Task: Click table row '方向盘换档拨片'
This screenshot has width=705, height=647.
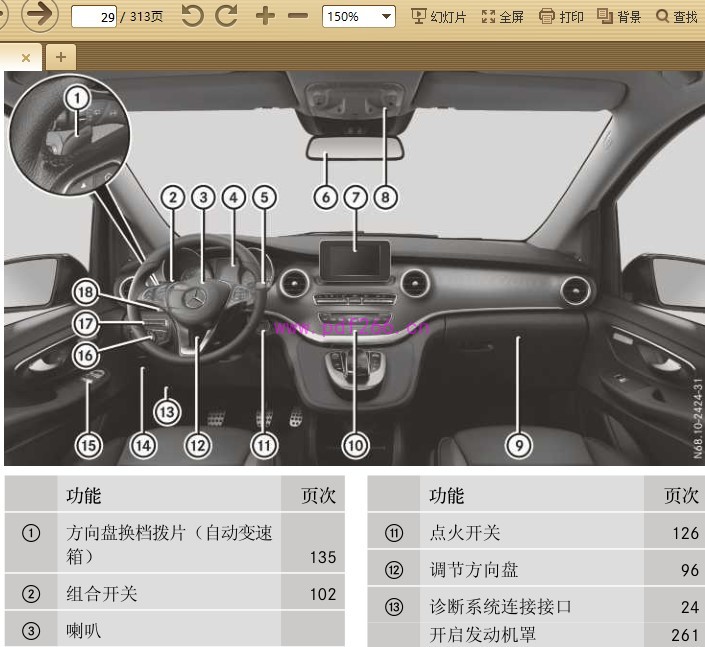Action: [174, 542]
